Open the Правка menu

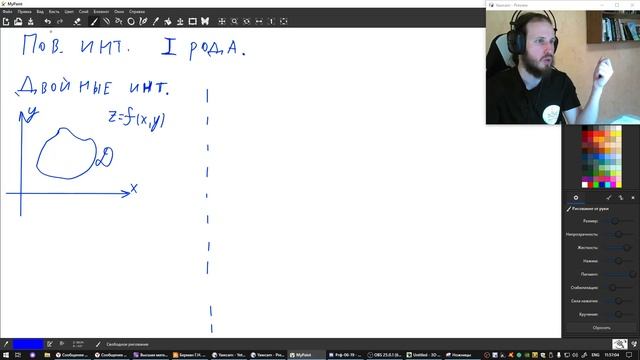point(24,12)
